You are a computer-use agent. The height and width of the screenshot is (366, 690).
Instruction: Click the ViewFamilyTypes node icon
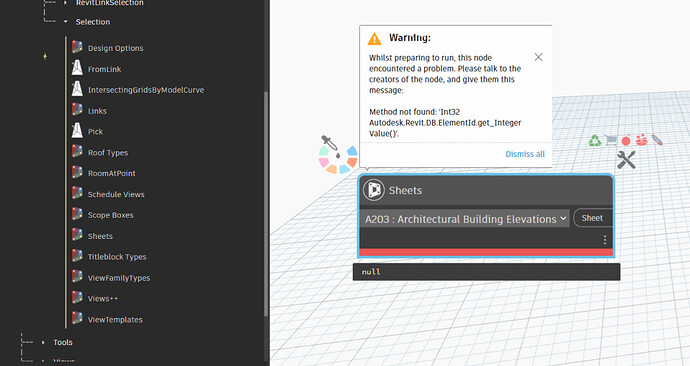coord(77,277)
